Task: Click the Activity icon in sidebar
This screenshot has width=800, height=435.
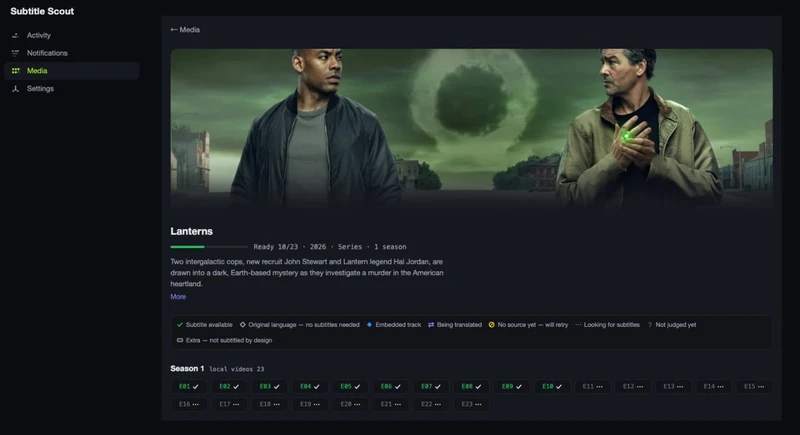Action: pos(15,35)
